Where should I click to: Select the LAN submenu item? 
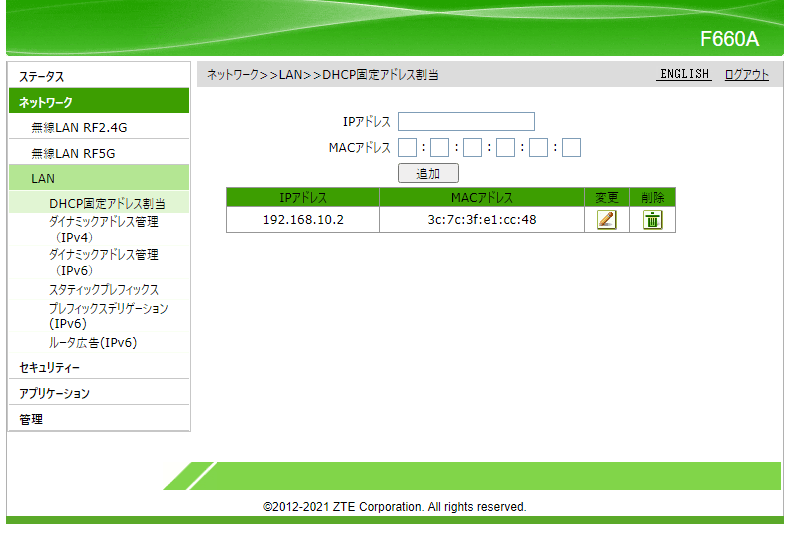43,179
